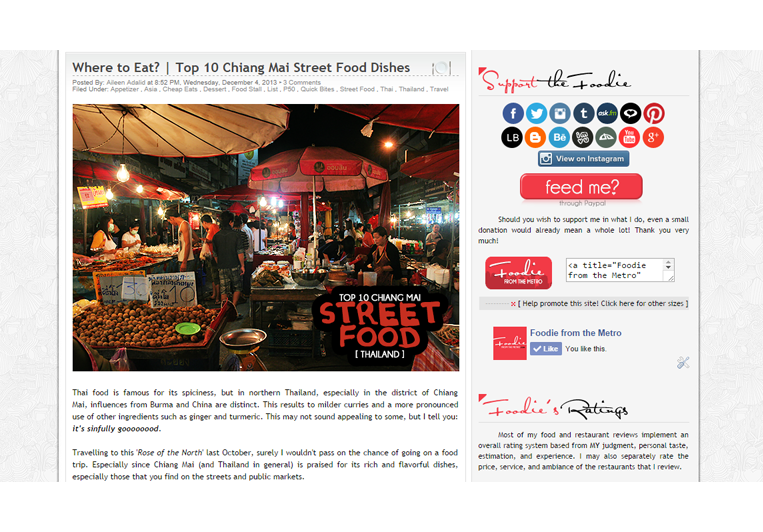
Task: Open the Blogger icon
Action: point(535,137)
